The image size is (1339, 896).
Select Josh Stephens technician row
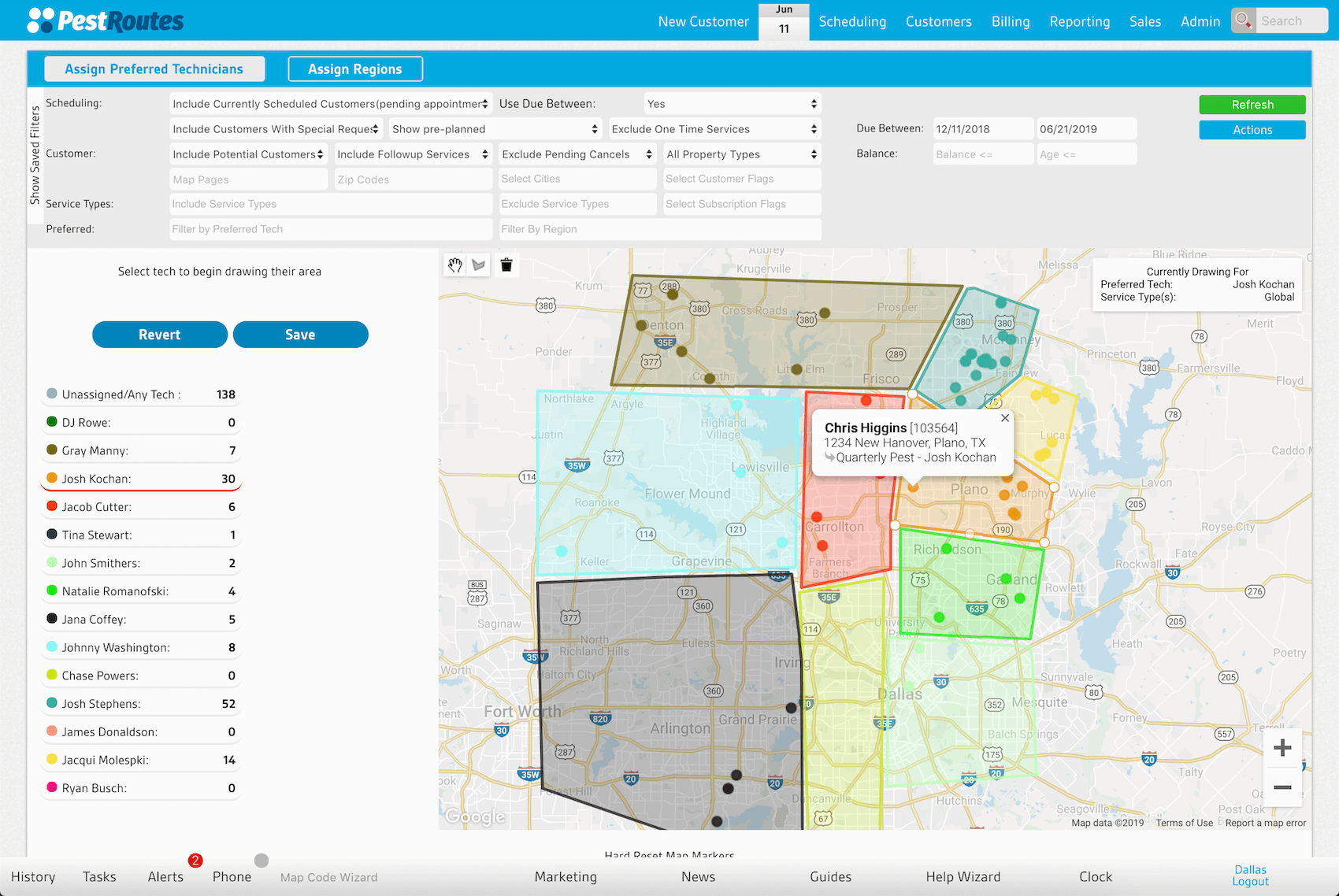[x=141, y=704]
